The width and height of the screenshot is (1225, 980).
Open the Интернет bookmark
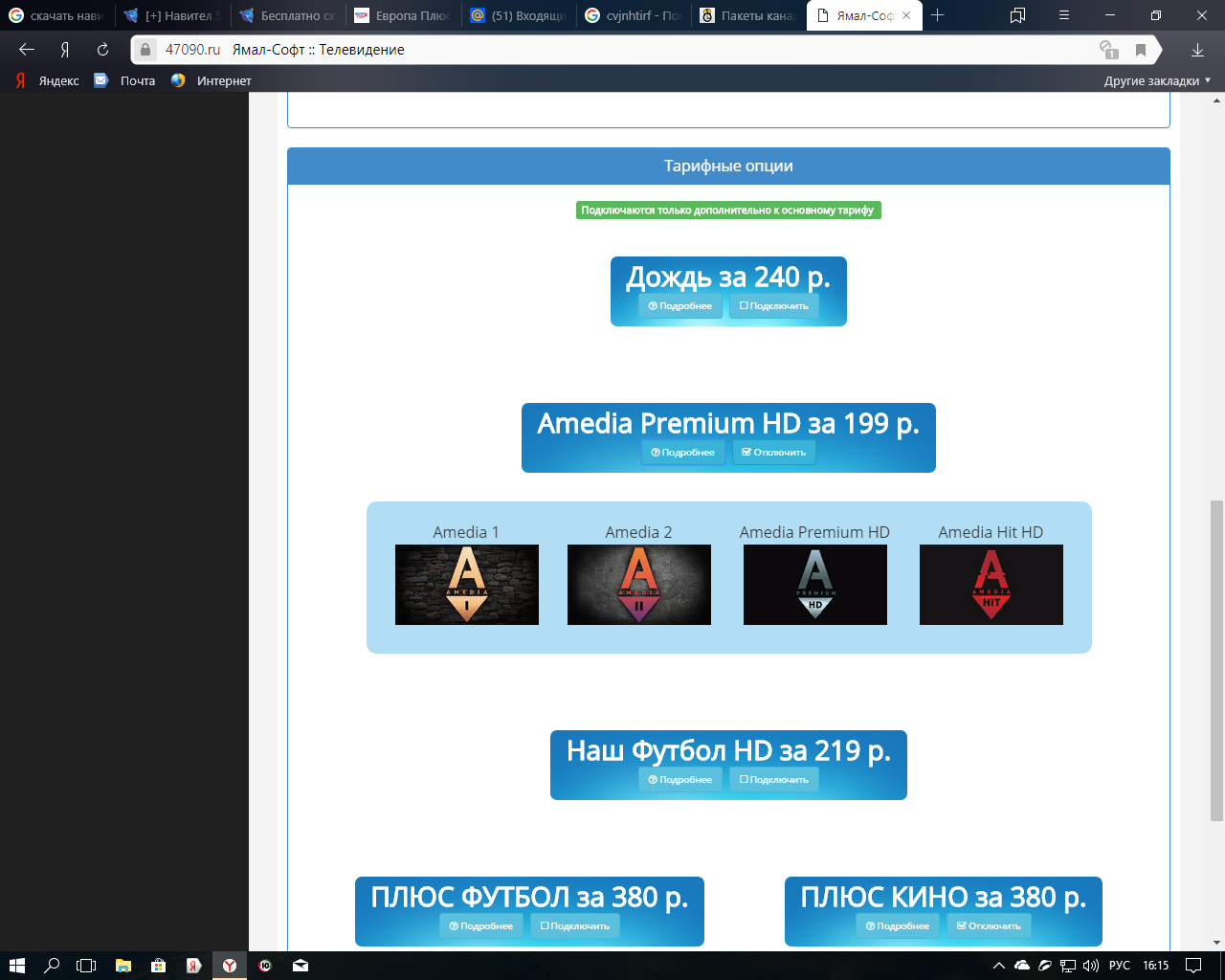(x=211, y=80)
